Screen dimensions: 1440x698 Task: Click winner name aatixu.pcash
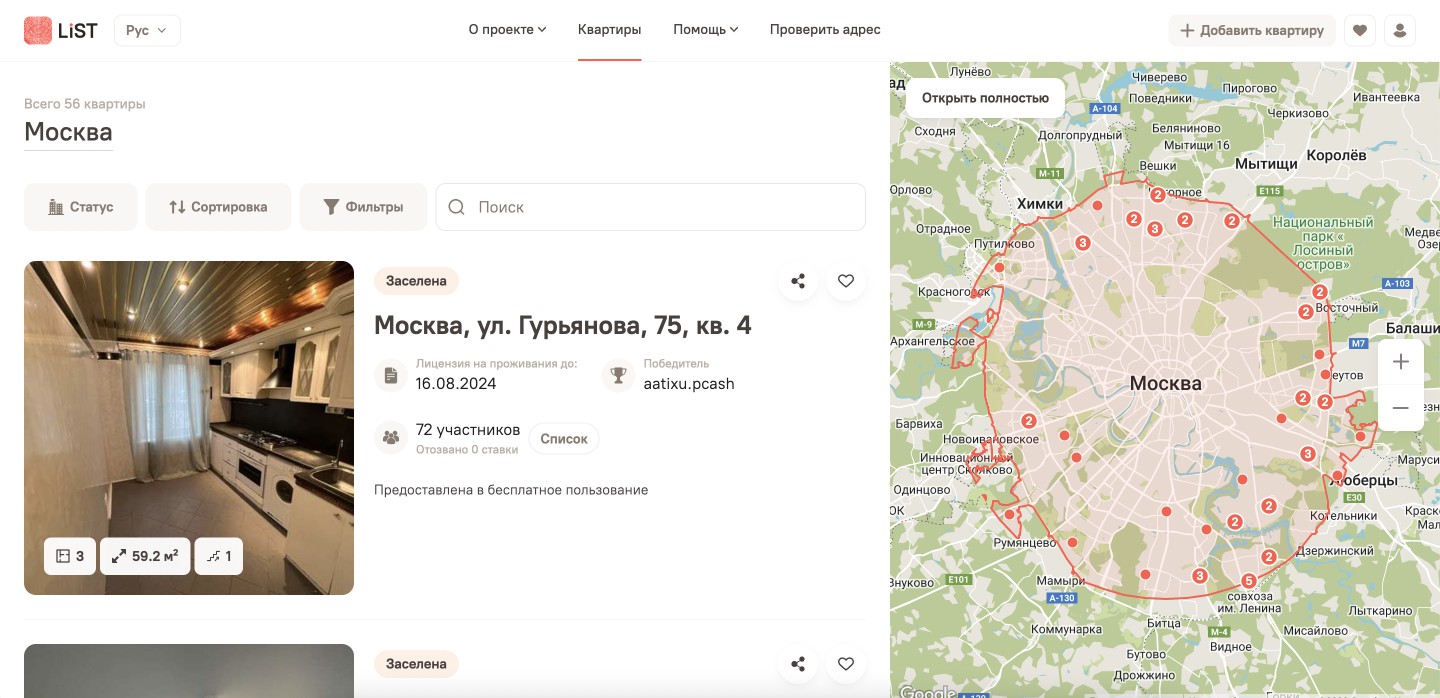[x=689, y=384]
